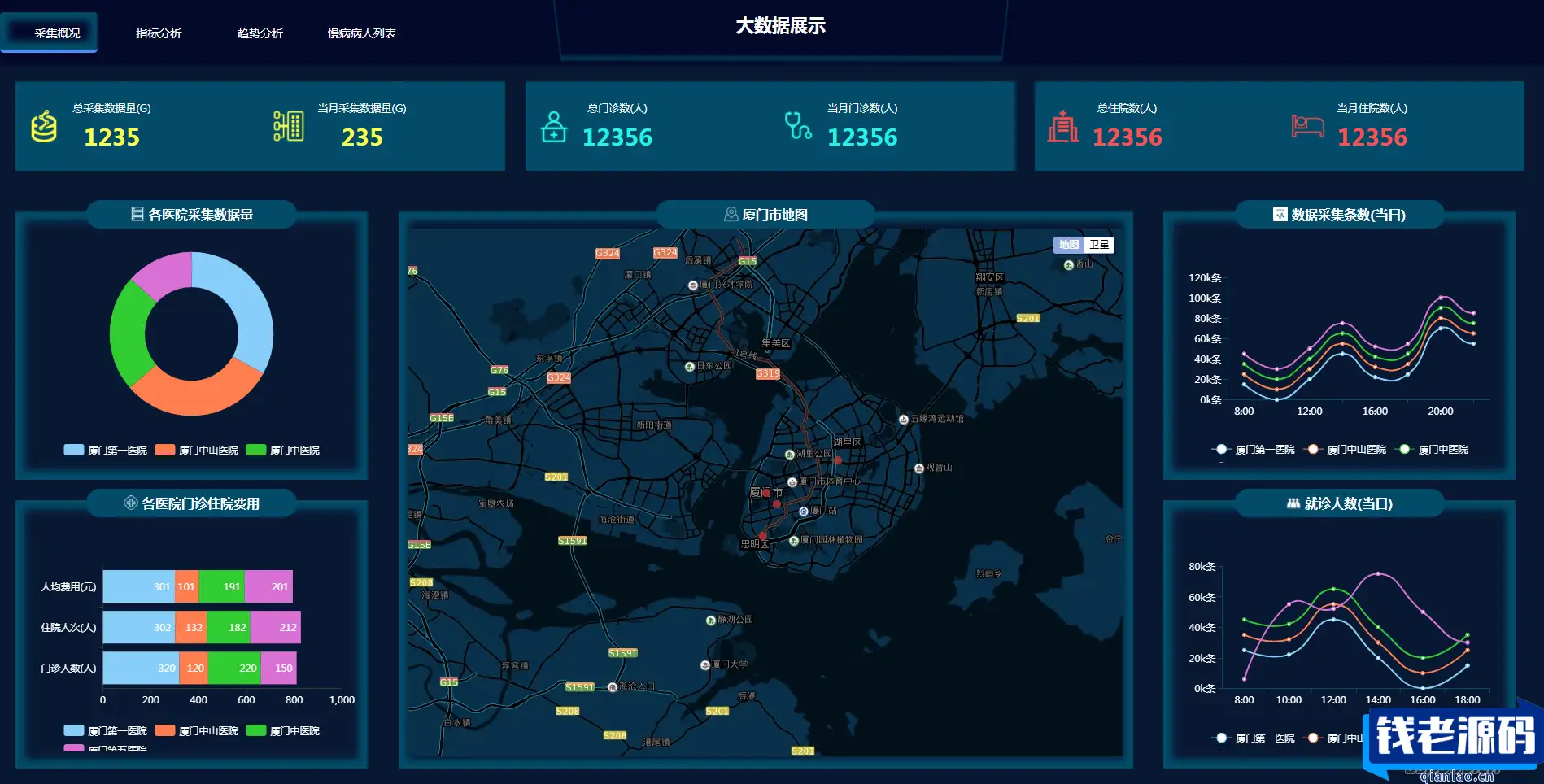Screen dimensions: 1544x784
Task: Switch to the 指标分析 tab
Action: pos(159,33)
